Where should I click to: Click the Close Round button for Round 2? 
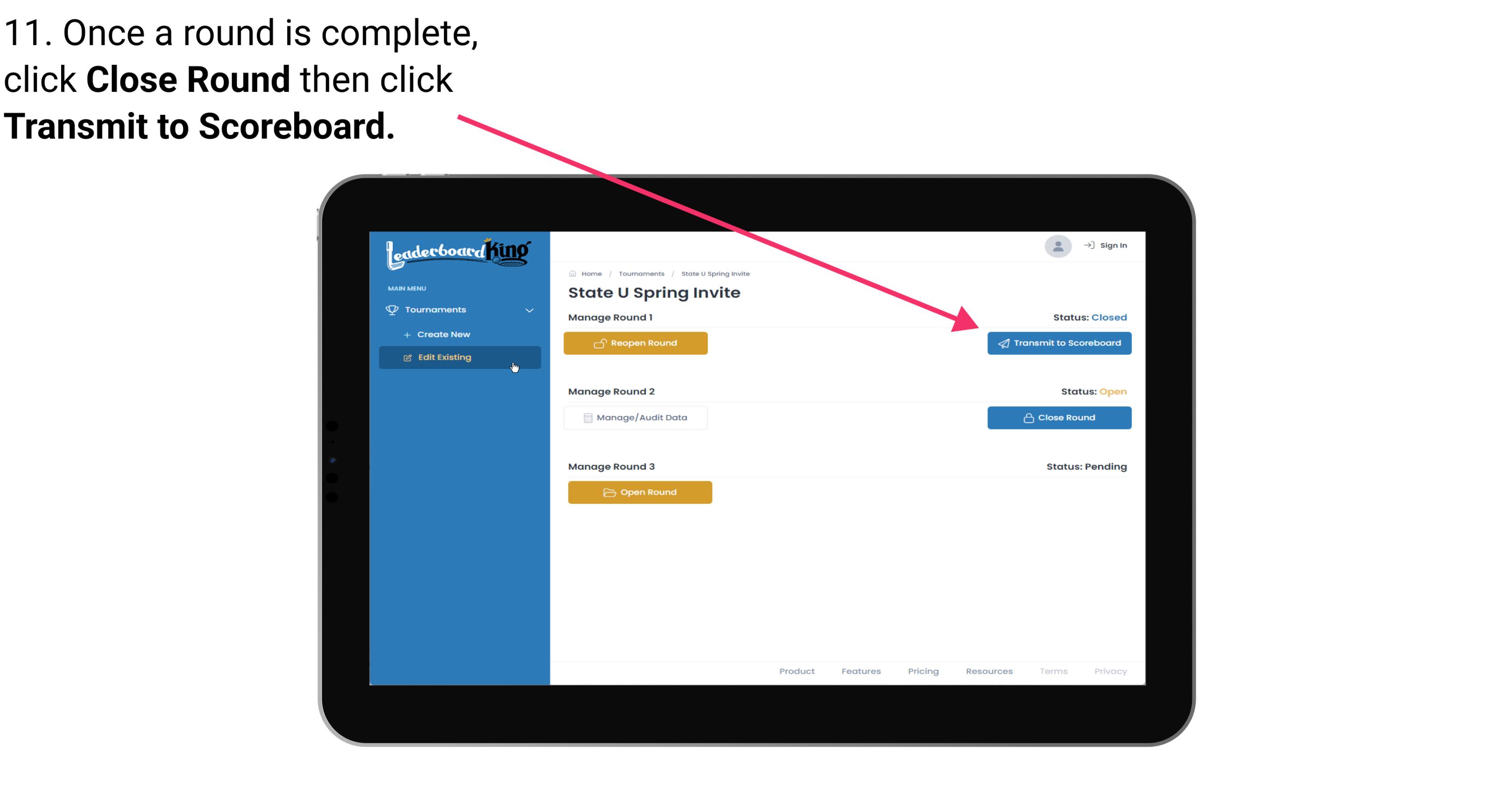(1059, 417)
